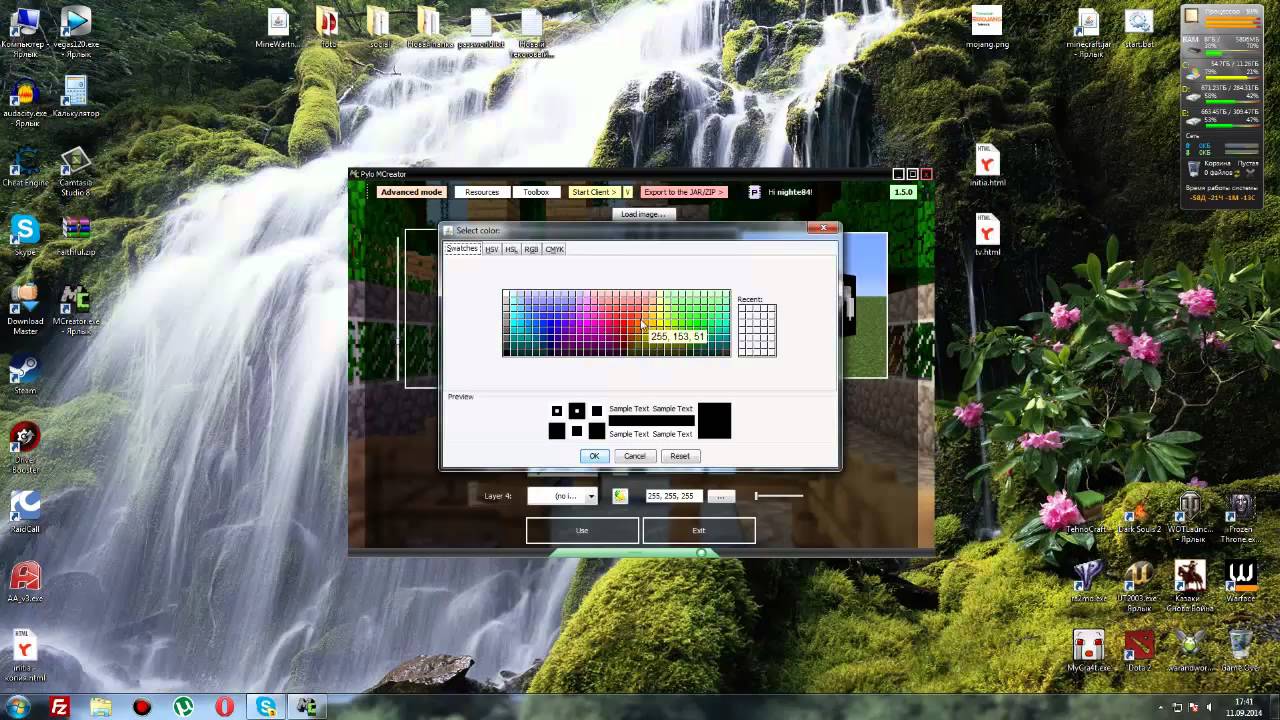Image resolution: width=1280 pixels, height=720 pixels.
Task: Open FileZilla from the taskbar
Action: (60, 707)
